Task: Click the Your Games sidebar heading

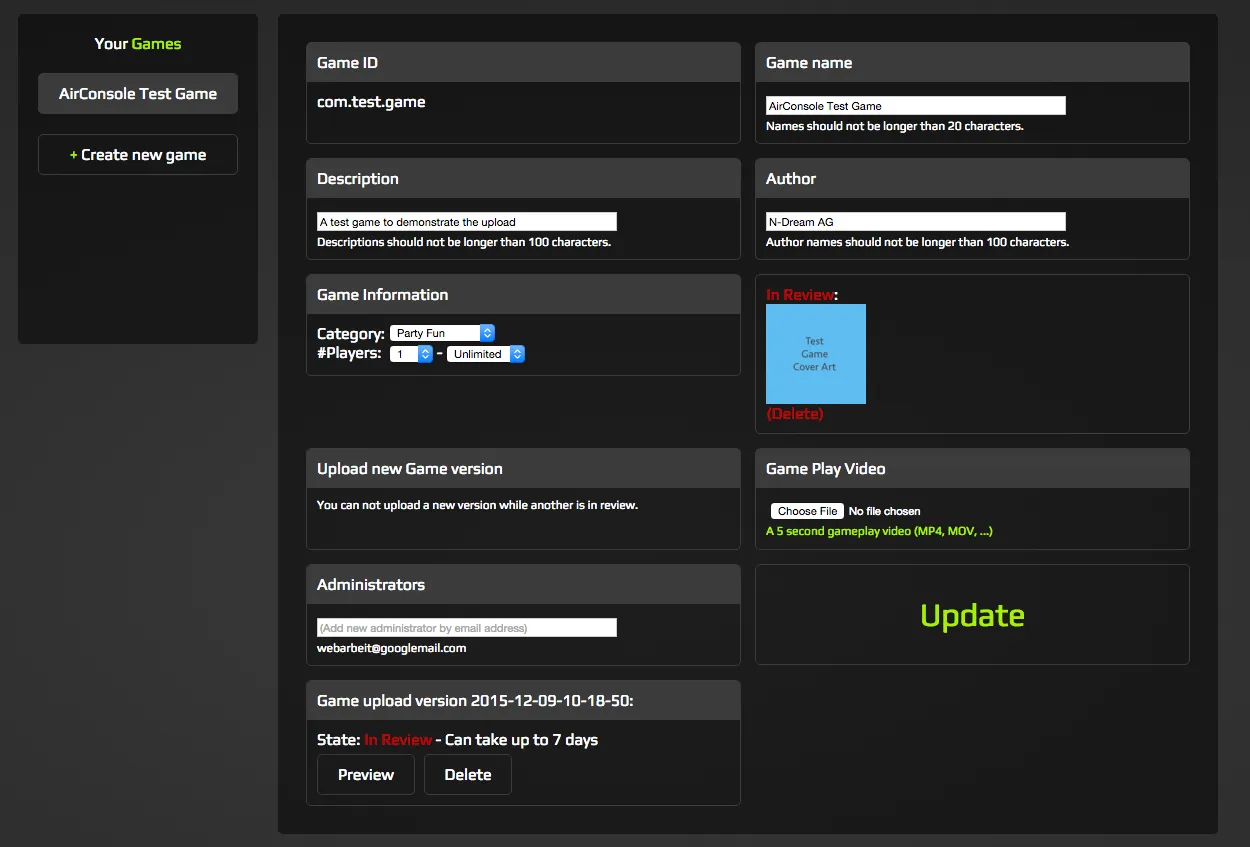Action: [138, 44]
